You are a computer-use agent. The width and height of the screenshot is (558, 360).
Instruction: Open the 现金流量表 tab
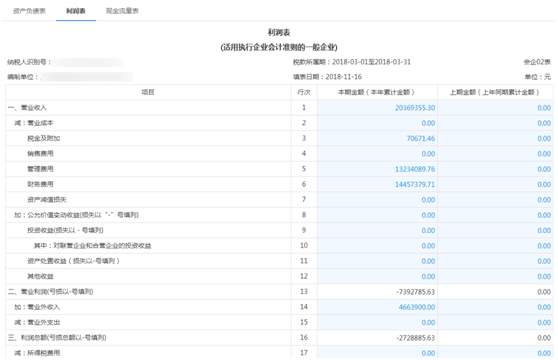[122, 11]
